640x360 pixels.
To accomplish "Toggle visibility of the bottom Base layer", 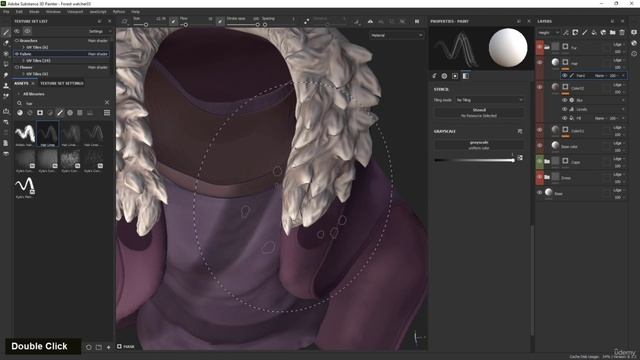I will click(x=540, y=193).
